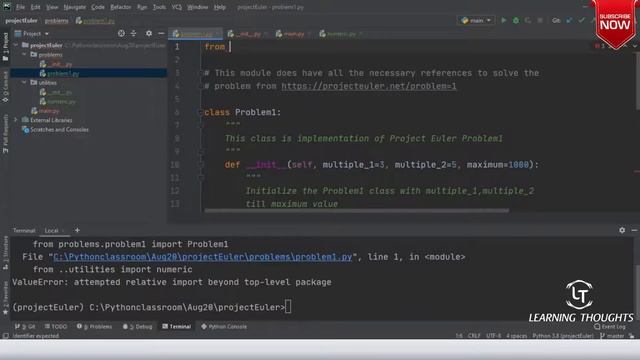Fold the comment block on line 3
The image size is (640, 360).
(200, 73)
